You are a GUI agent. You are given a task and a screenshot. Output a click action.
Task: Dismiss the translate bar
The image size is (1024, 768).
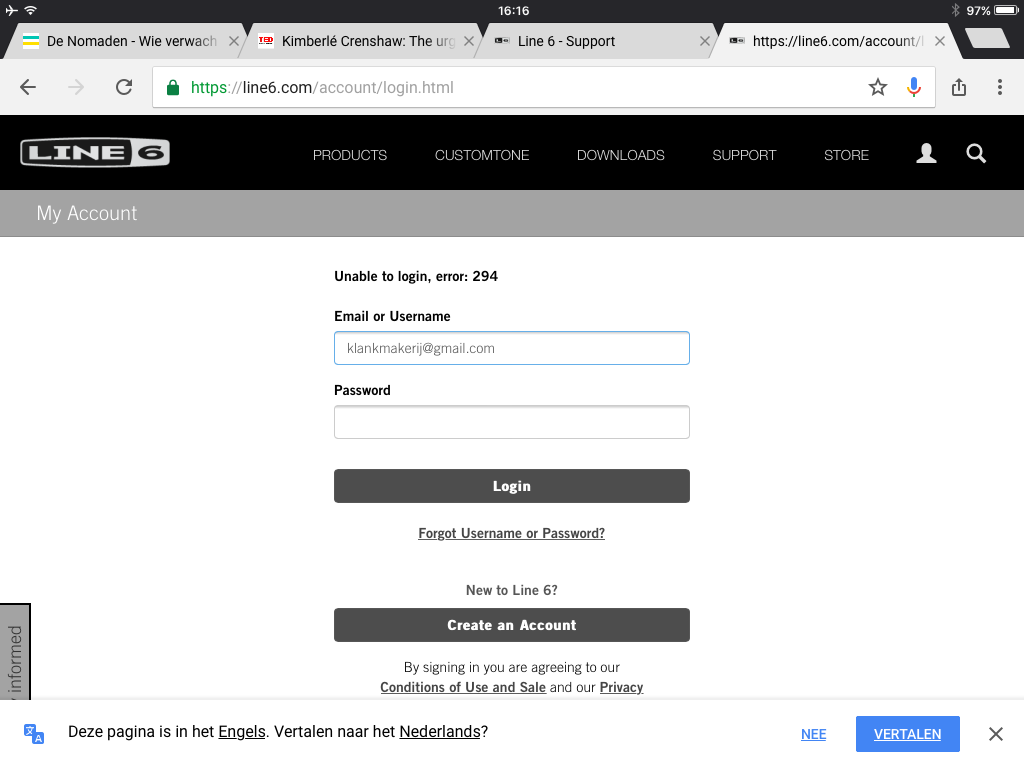point(995,734)
